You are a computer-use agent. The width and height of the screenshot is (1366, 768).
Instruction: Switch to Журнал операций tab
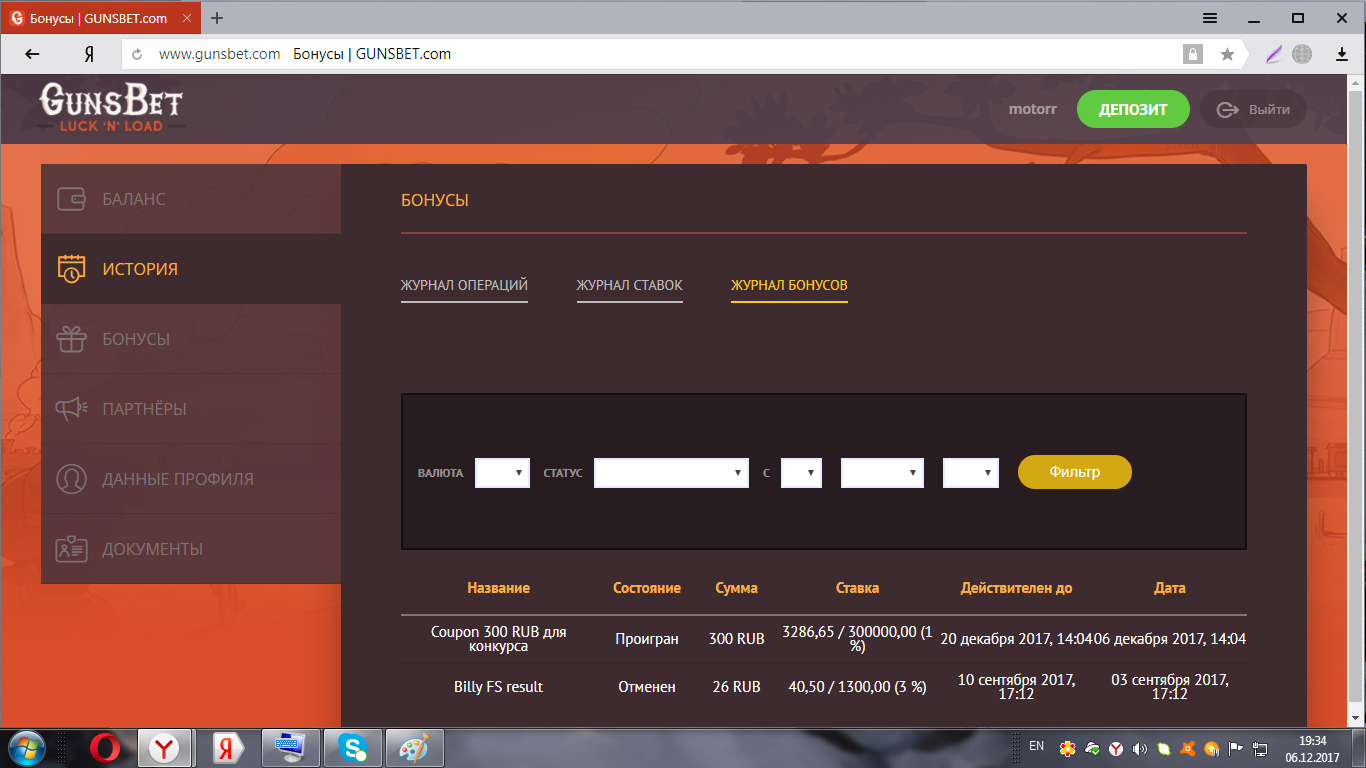[x=464, y=285]
